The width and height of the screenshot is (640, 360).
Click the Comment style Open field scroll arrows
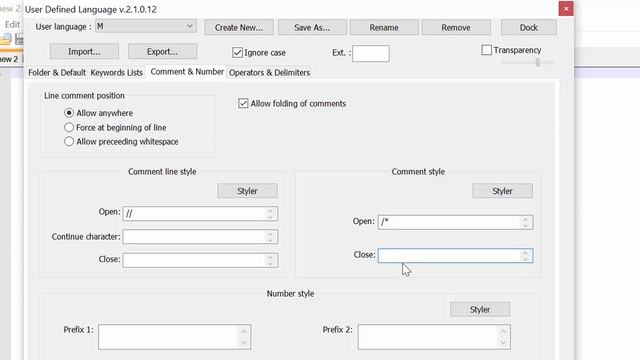(x=525, y=222)
